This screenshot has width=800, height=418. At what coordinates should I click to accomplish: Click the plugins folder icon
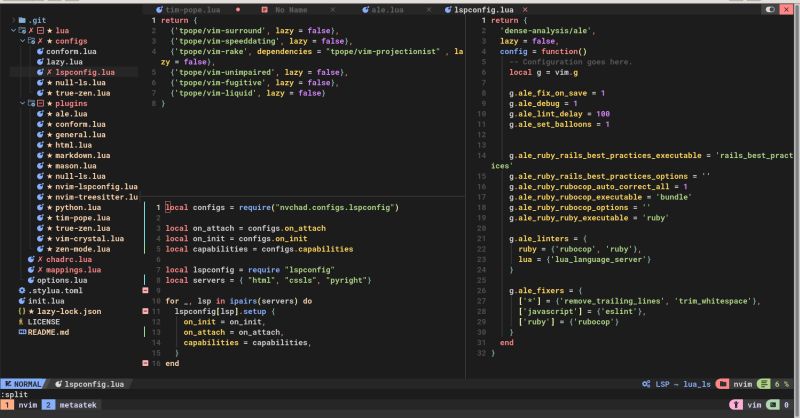tap(31, 103)
